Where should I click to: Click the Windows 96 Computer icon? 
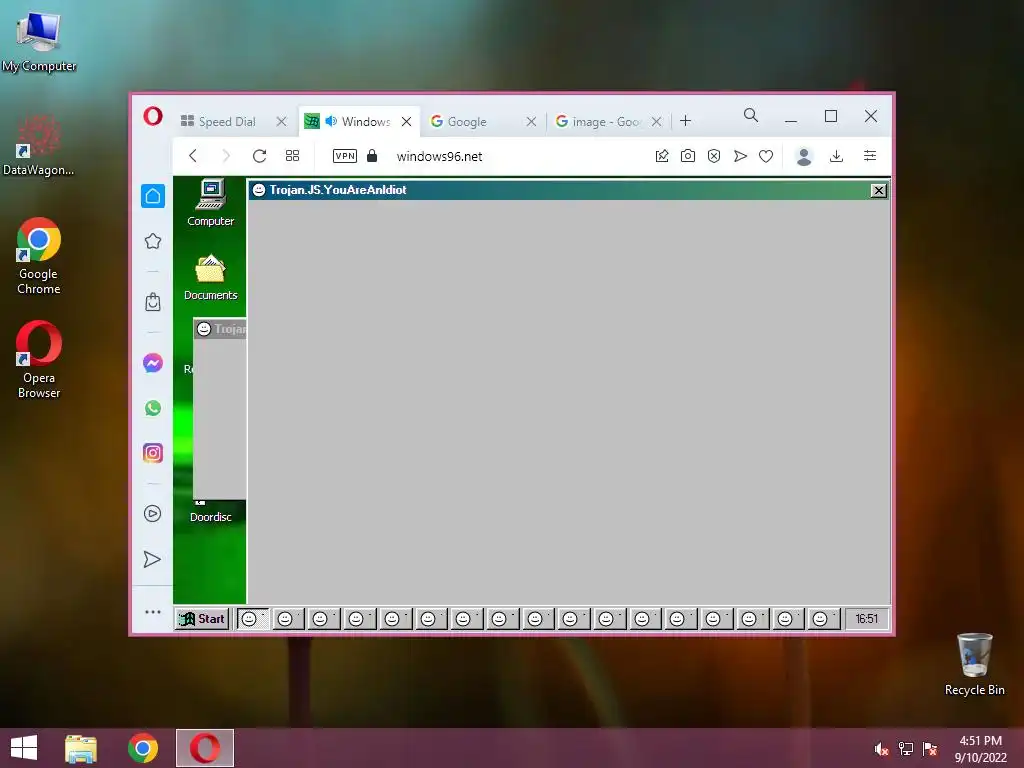tap(210, 203)
